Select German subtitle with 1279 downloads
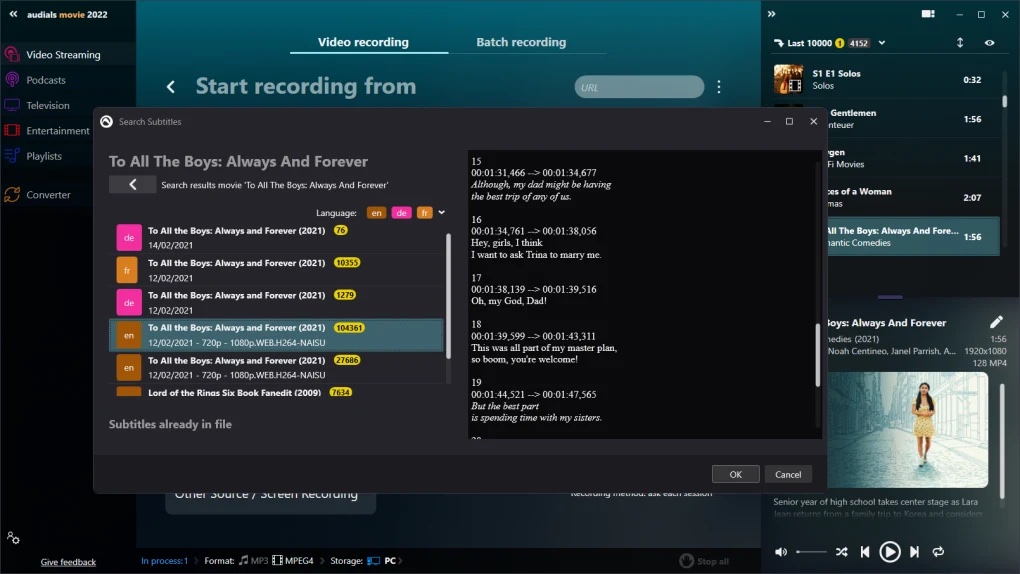 pyautogui.click(x=278, y=303)
